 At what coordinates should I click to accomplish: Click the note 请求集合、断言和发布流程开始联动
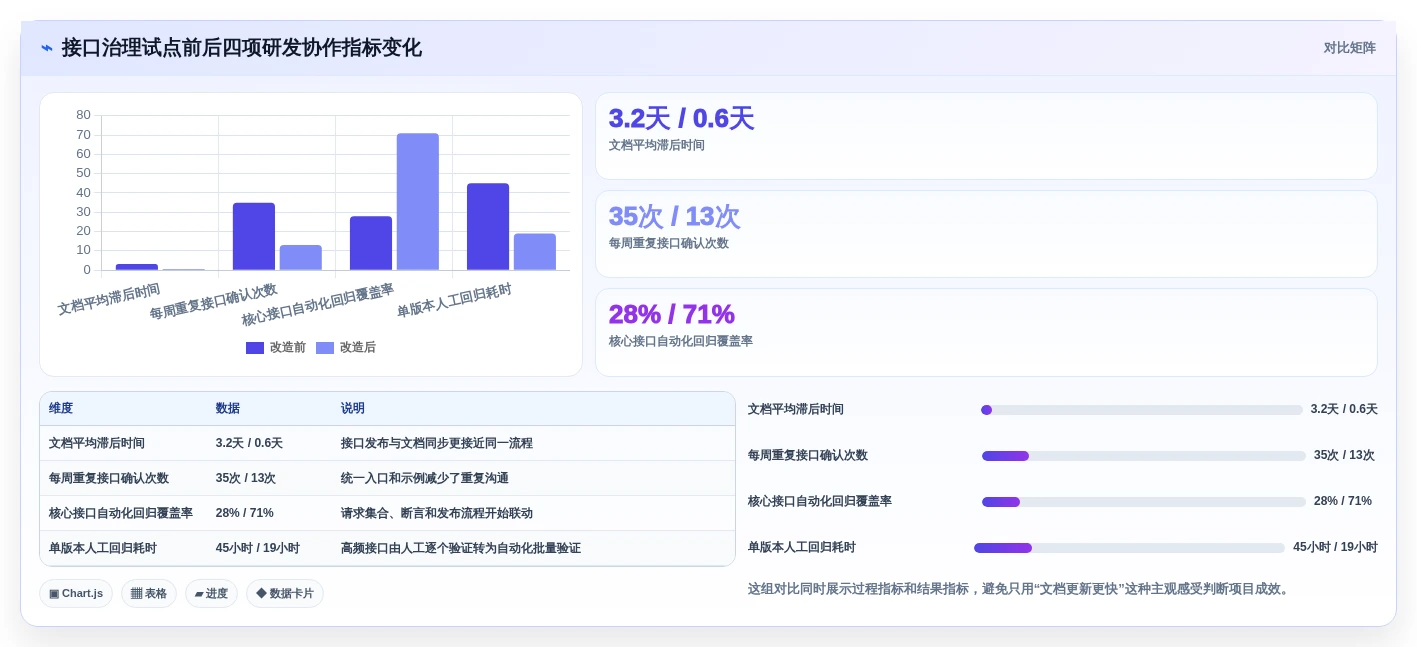(x=437, y=513)
